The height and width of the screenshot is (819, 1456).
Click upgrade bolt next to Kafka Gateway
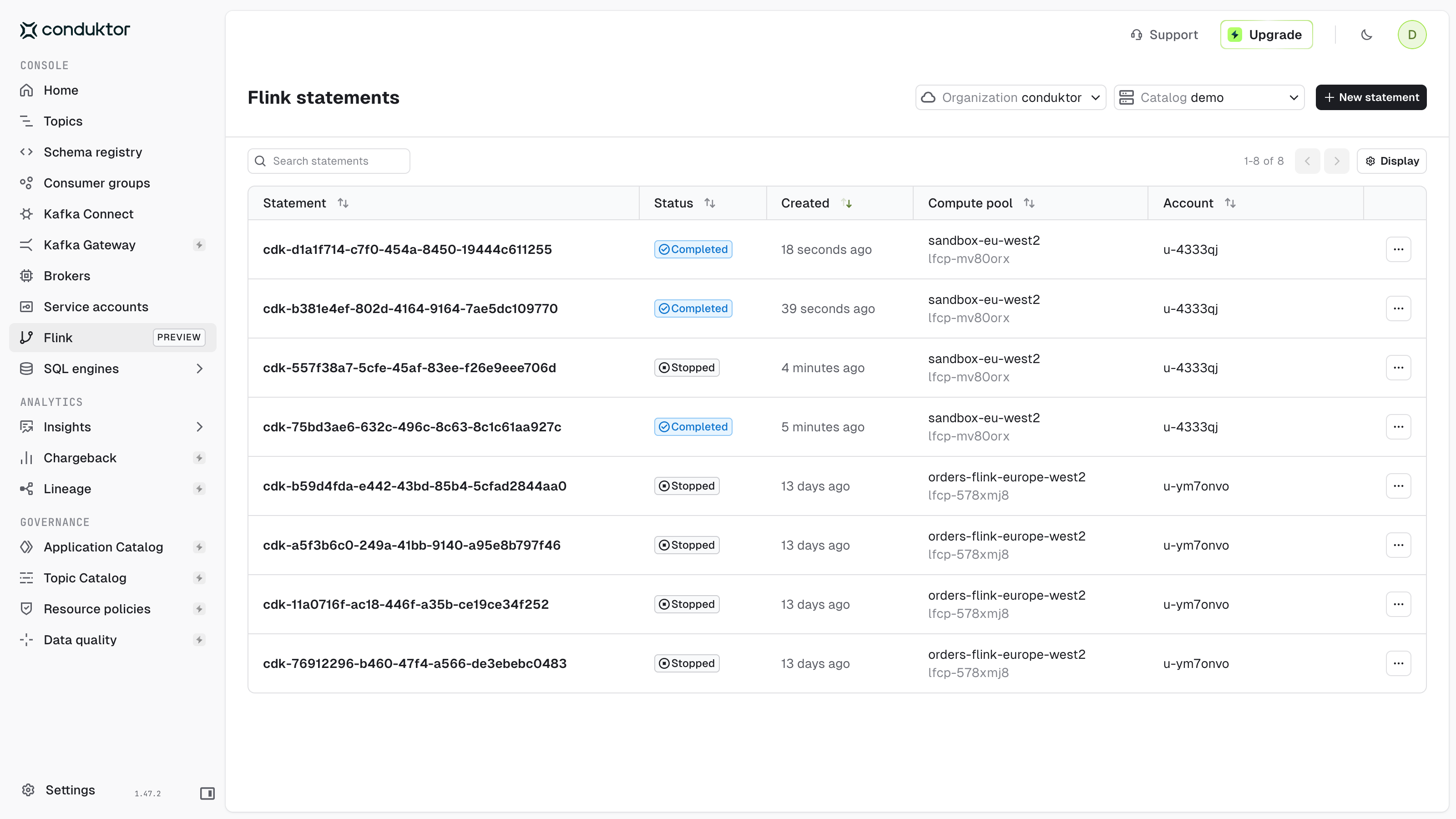click(199, 245)
